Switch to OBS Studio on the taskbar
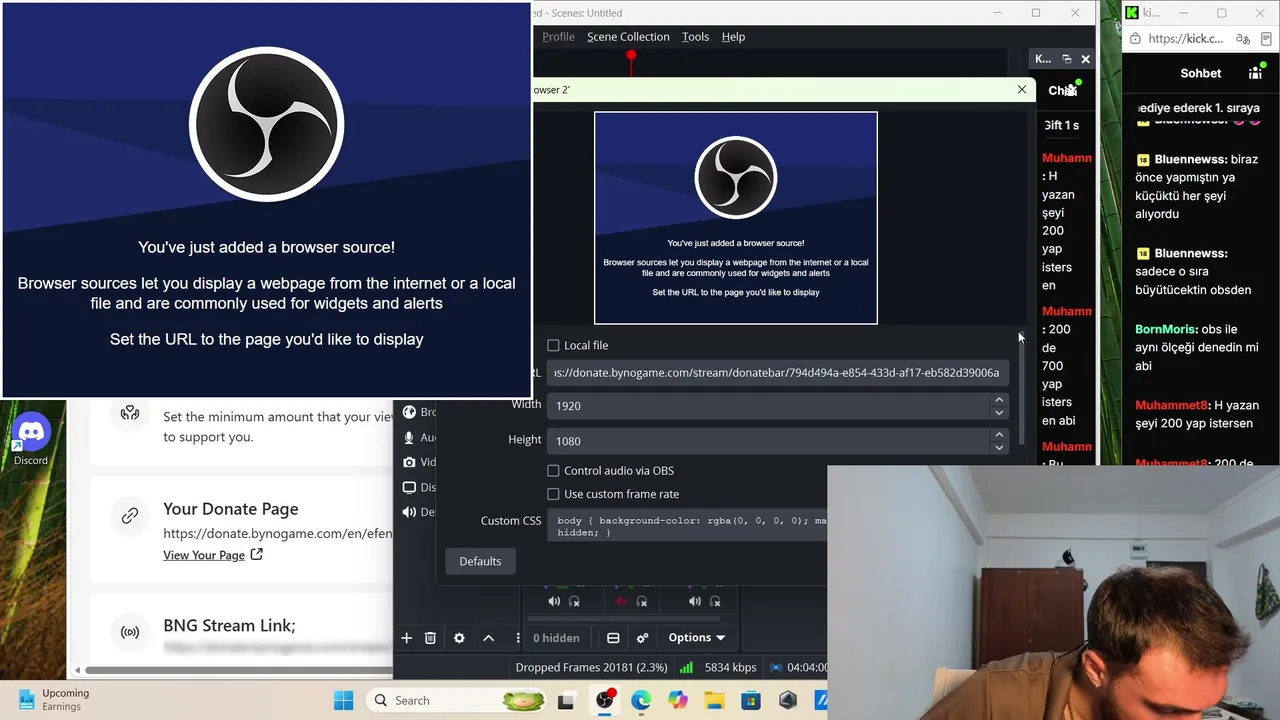 [604, 700]
